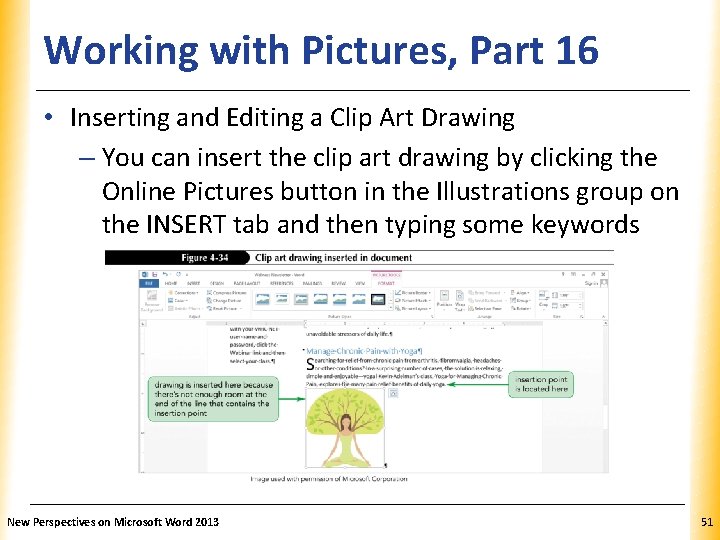
Task: Click the Word vertical scrollbar
Action: (606, 395)
